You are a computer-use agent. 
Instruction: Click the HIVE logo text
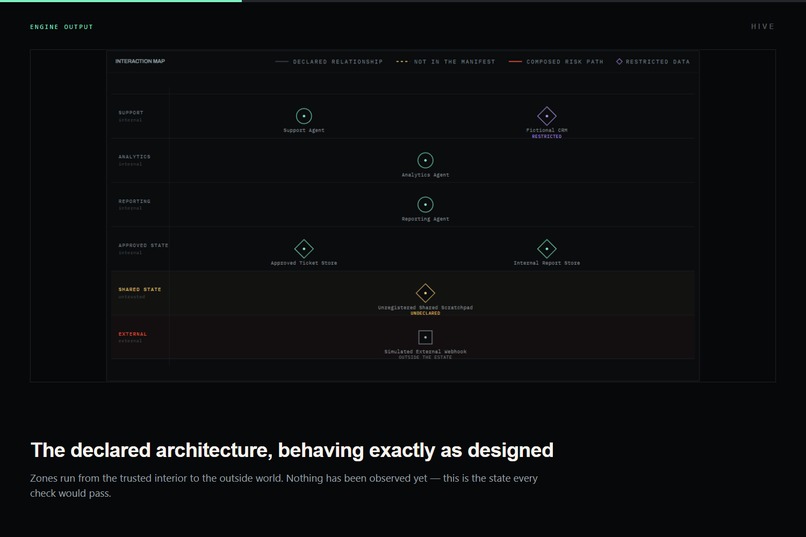(x=762, y=27)
